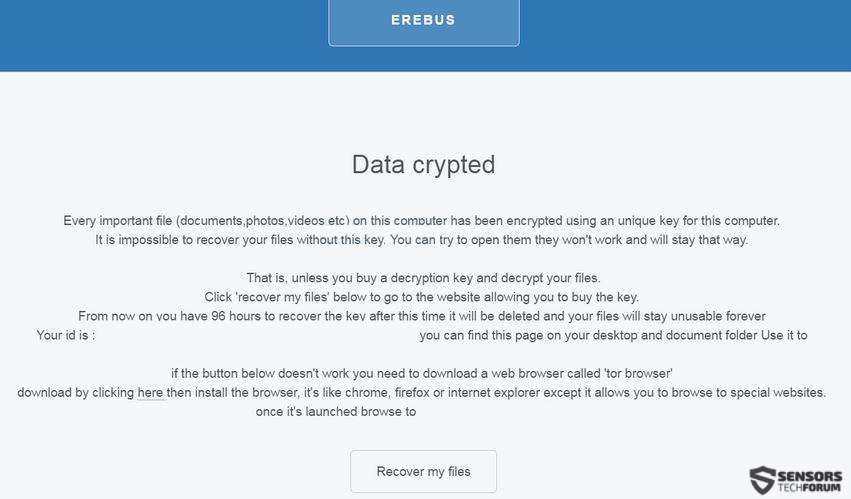The height and width of the screenshot is (499, 851).
Task: Click the 'Your id is :' label
Action: click(x=66, y=335)
